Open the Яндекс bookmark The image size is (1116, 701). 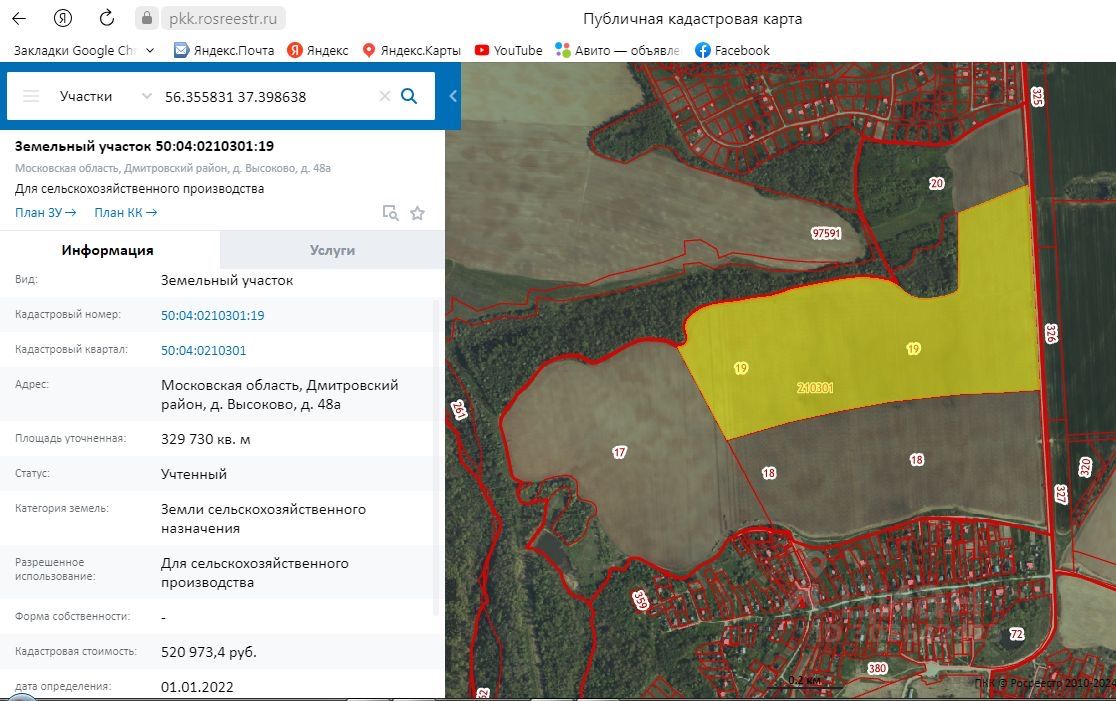[x=317, y=51]
